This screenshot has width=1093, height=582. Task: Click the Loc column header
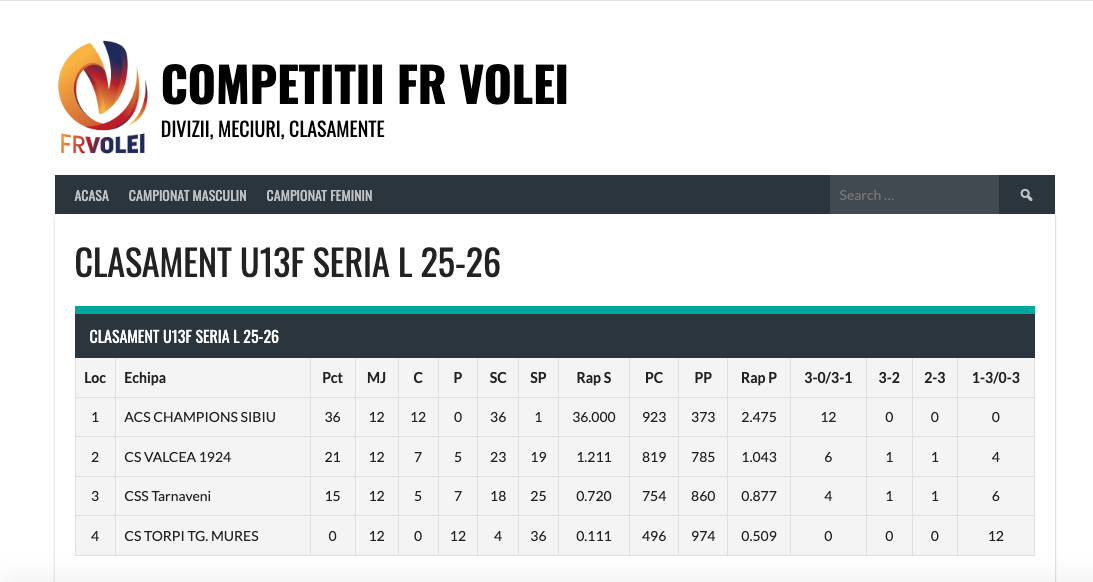click(x=95, y=378)
